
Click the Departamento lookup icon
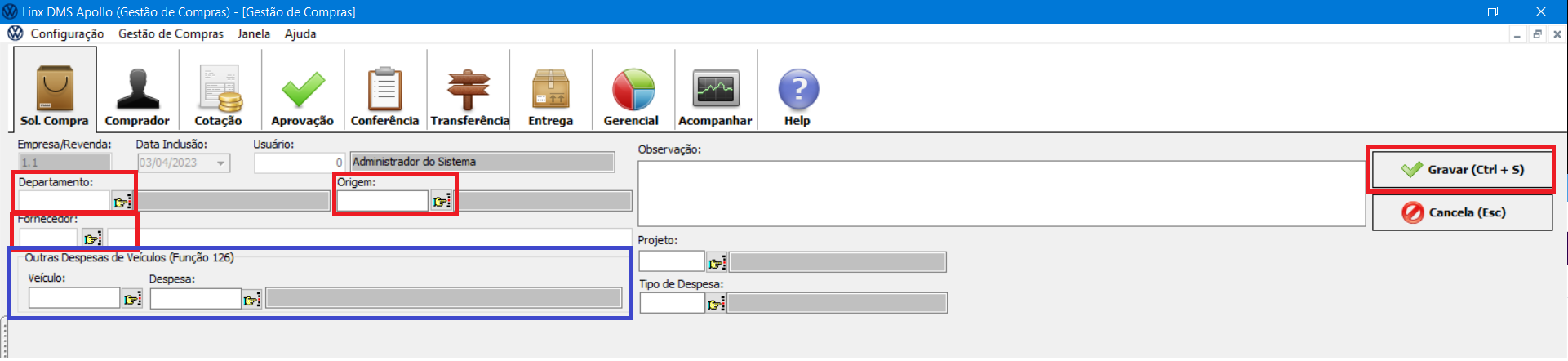tap(122, 201)
